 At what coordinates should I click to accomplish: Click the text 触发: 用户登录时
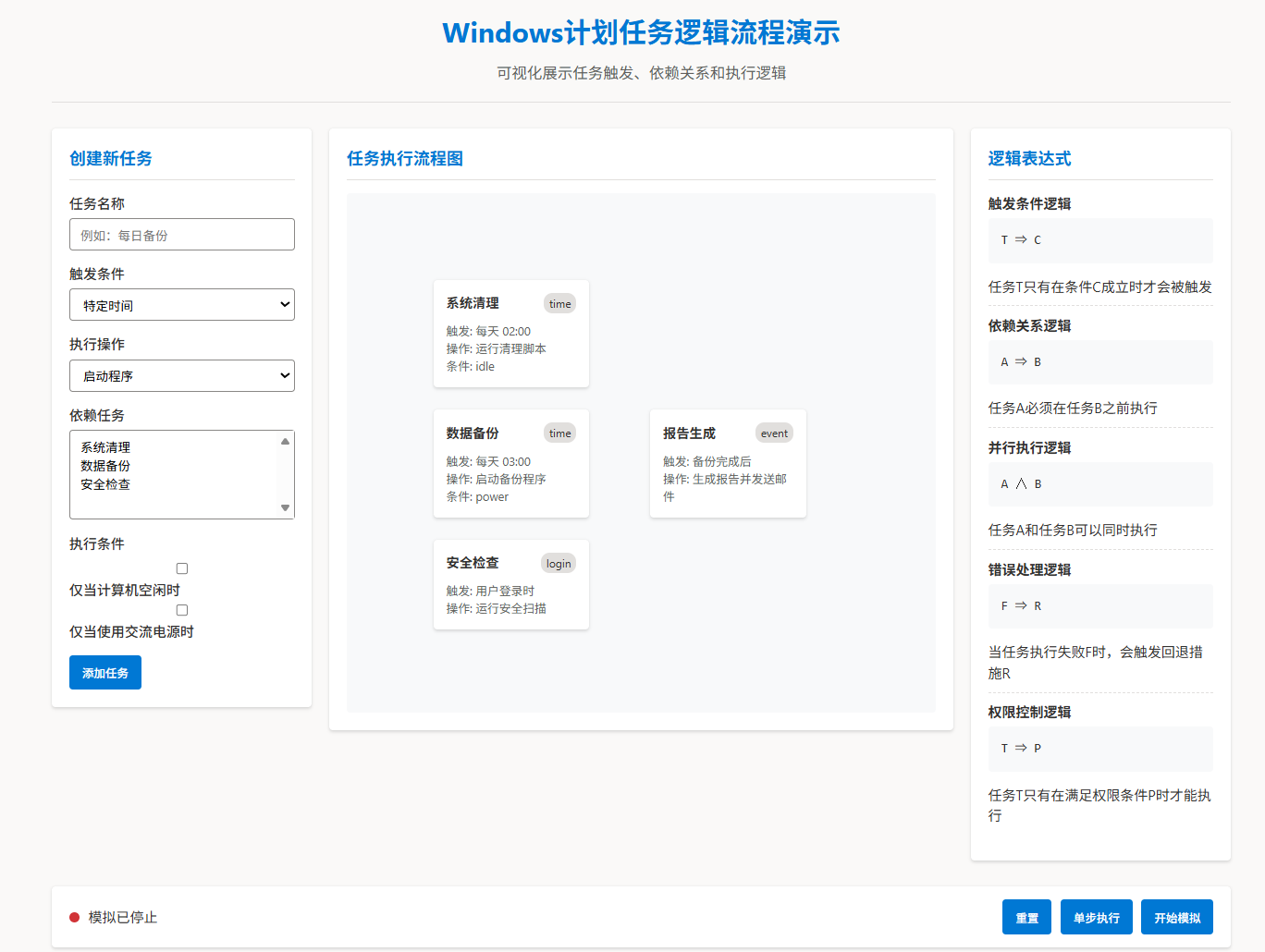click(x=490, y=591)
